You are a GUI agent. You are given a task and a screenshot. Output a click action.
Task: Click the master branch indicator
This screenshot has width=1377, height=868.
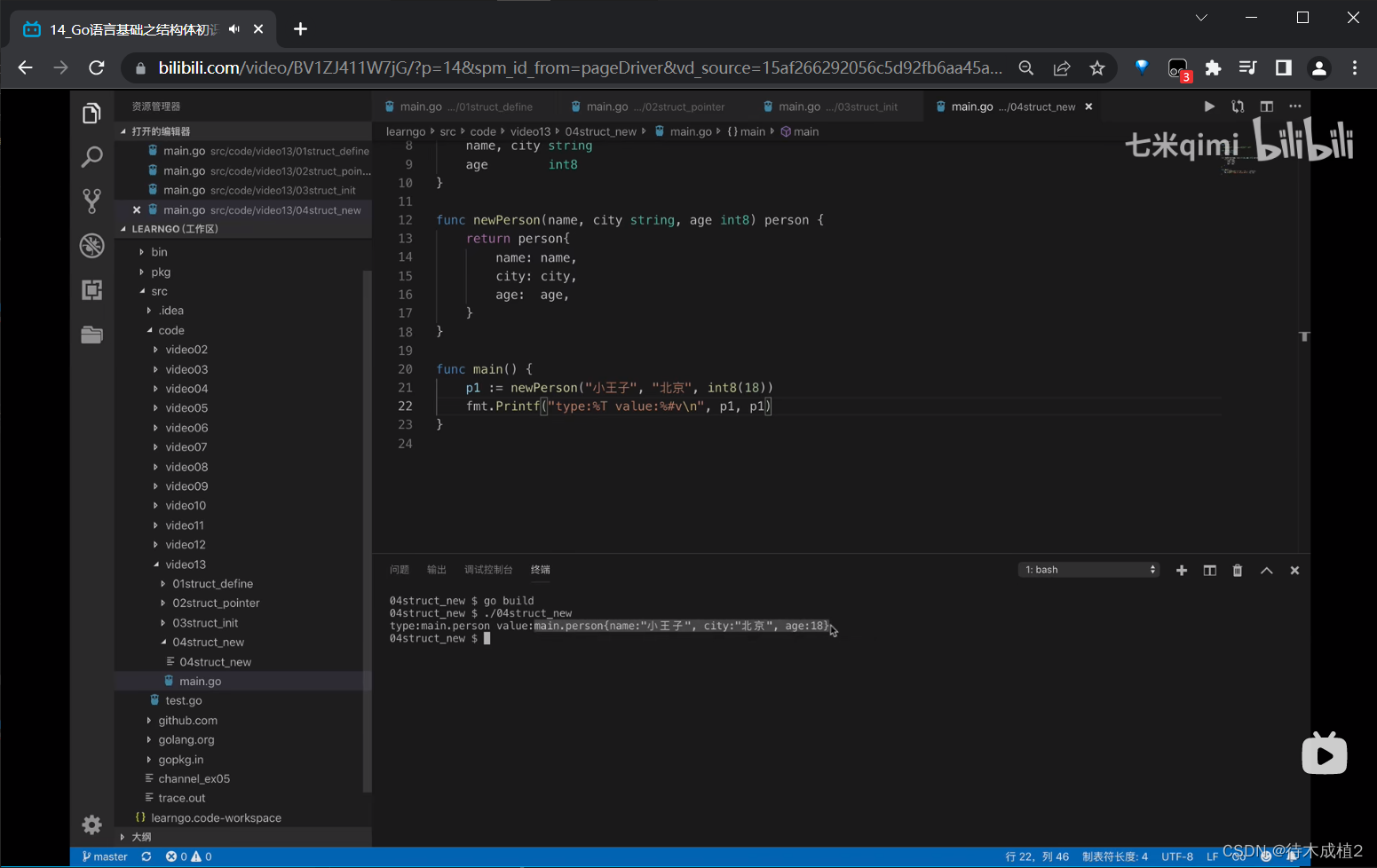(105, 856)
